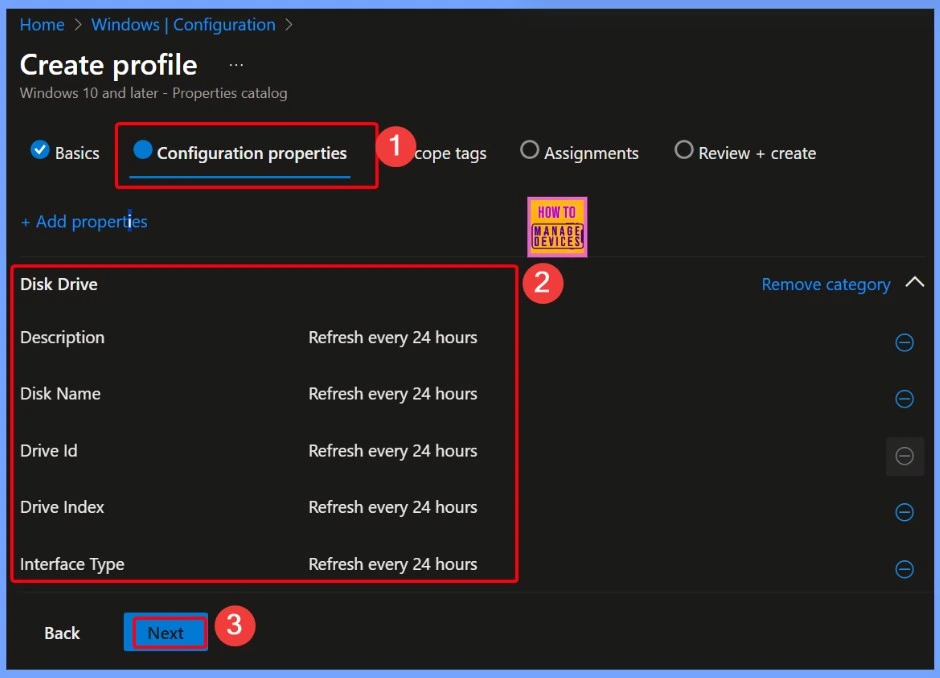
Task: Select the Configuration properties tab
Action: pyautogui.click(x=240, y=153)
